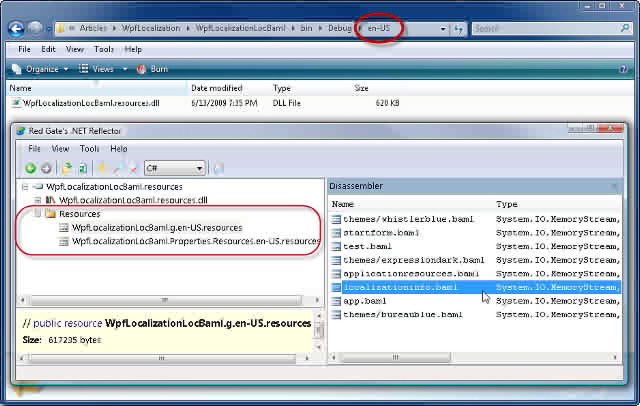Click Reflector green Back arrow

(30, 168)
